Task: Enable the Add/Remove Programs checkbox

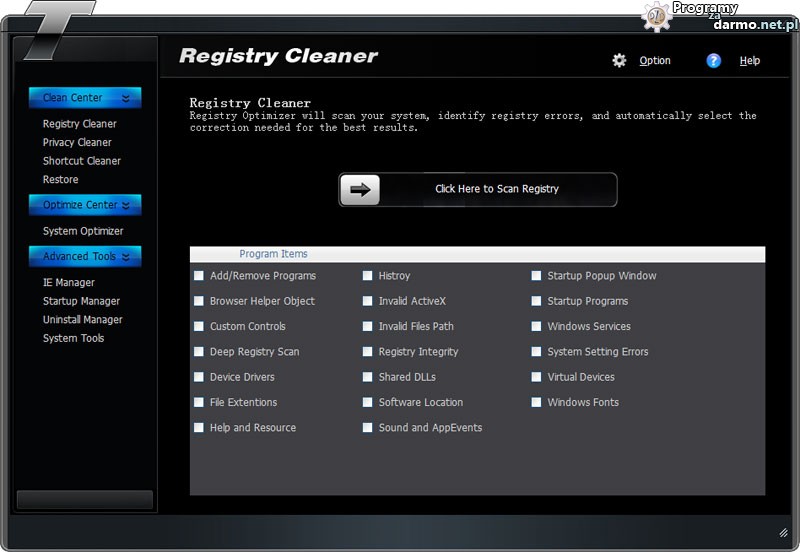Action: click(x=199, y=276)
